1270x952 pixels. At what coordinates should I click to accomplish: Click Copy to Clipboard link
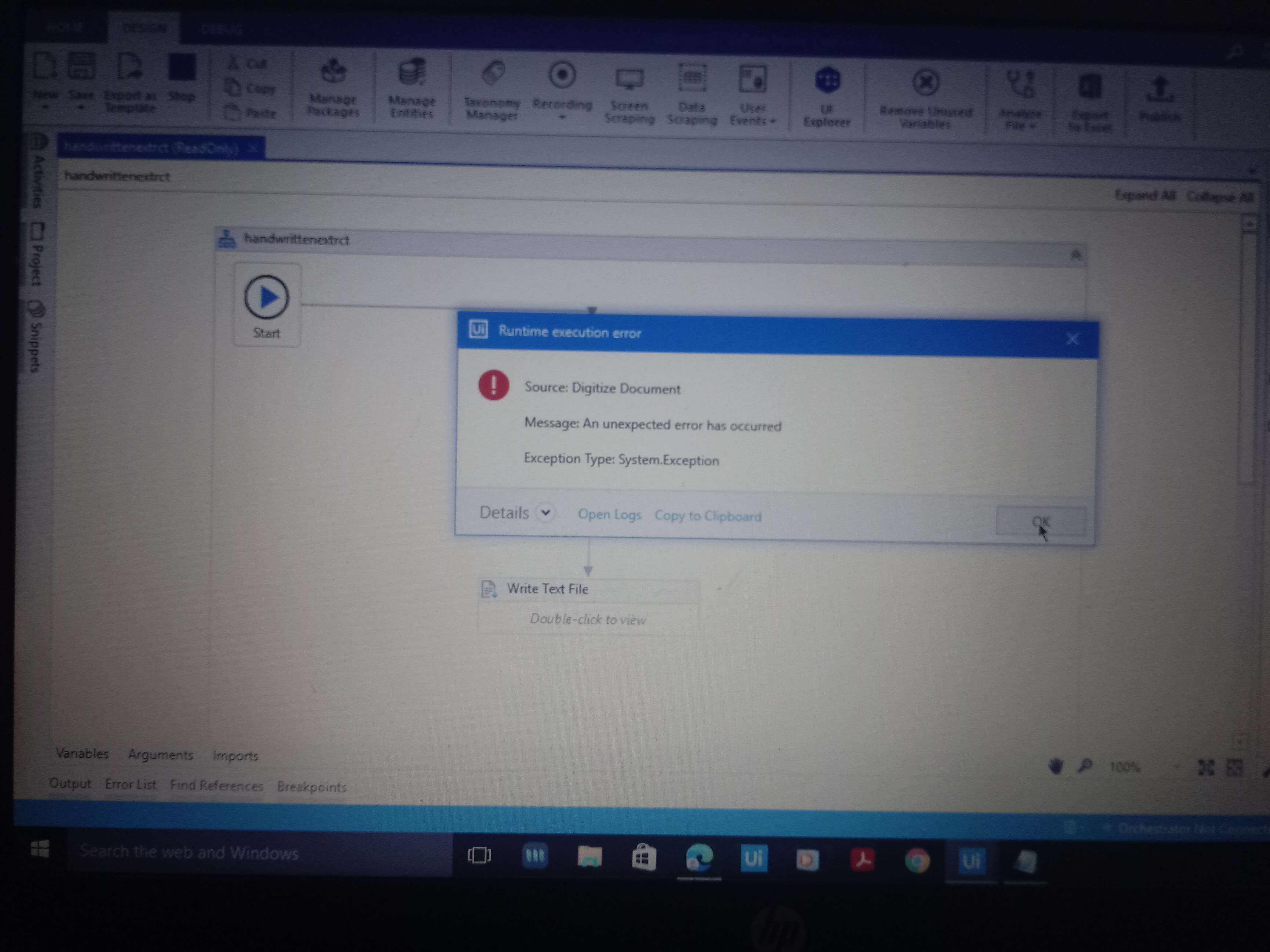[707, 516]
